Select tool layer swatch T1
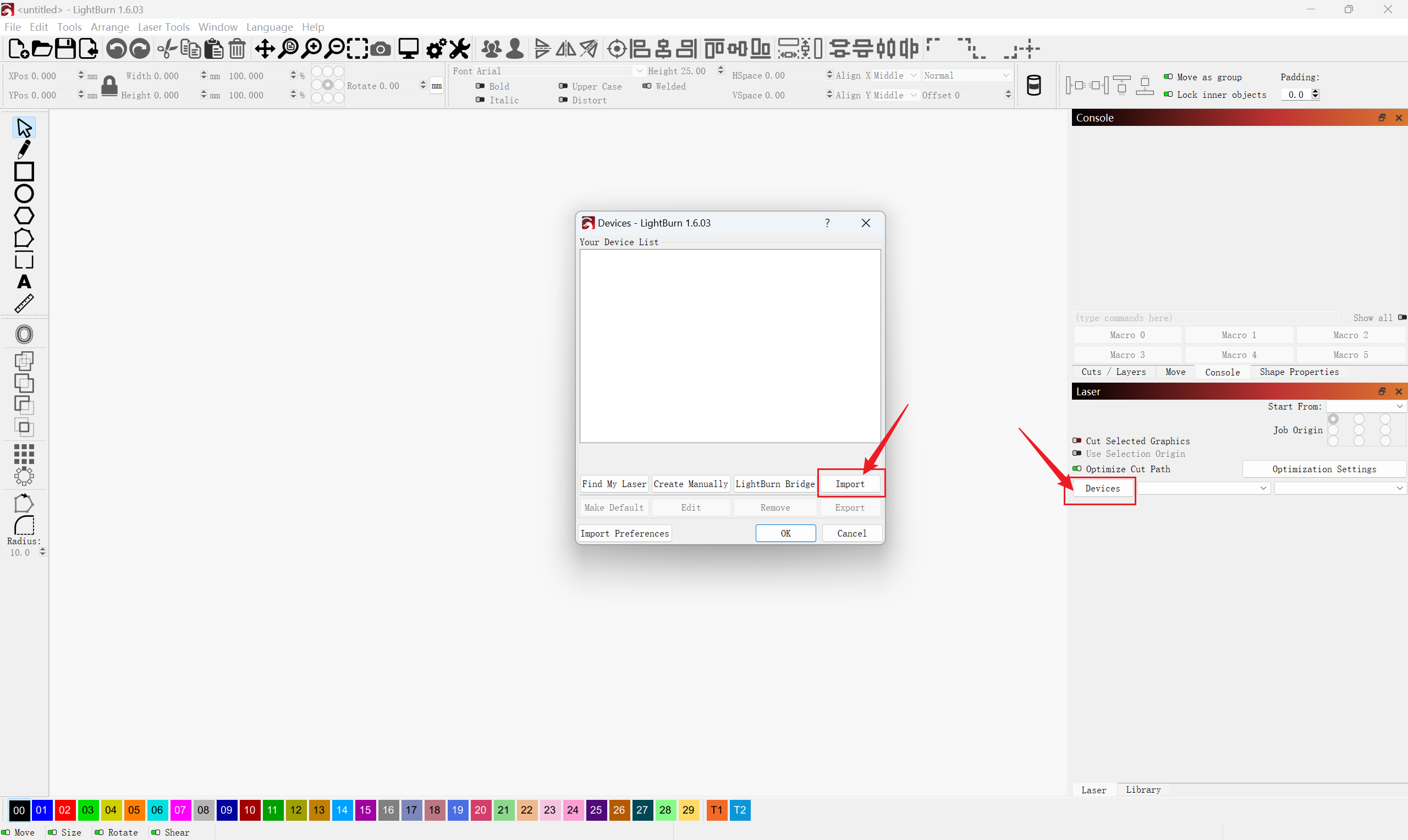The image size is (1408, 840). [717, 810]
